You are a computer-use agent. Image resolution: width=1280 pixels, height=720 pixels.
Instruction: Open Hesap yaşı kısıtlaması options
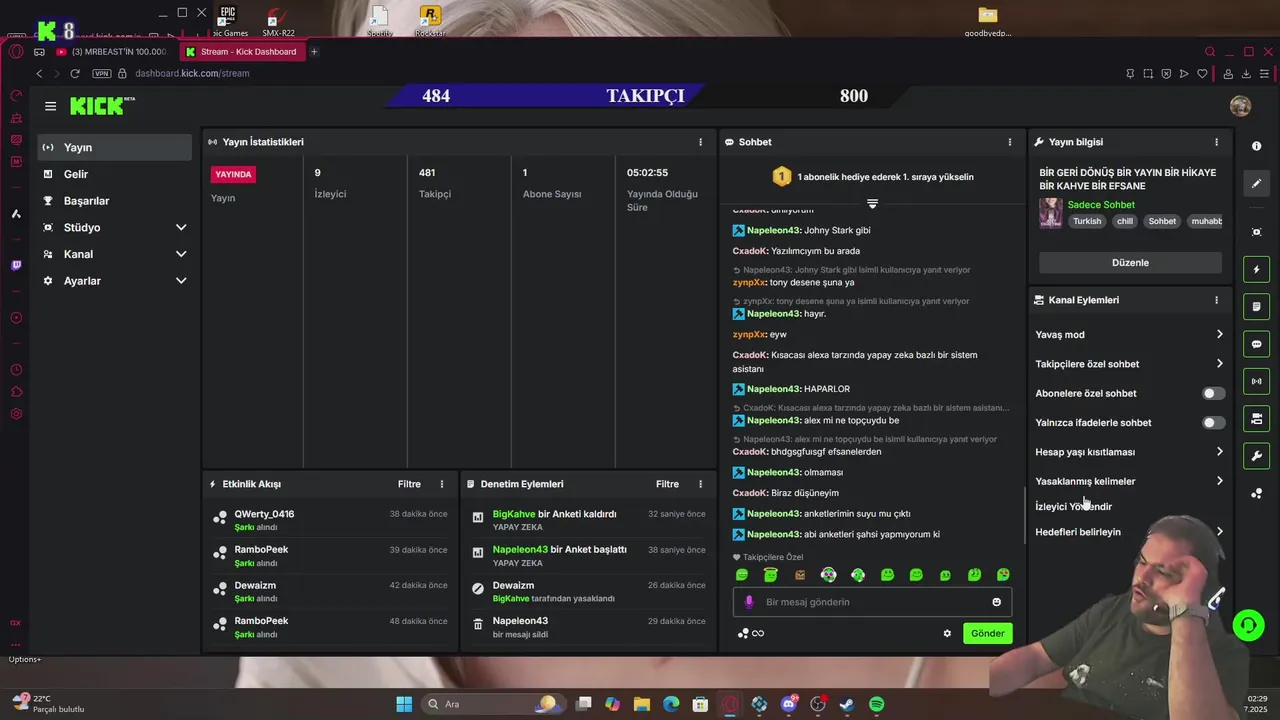pos(1130,452)
